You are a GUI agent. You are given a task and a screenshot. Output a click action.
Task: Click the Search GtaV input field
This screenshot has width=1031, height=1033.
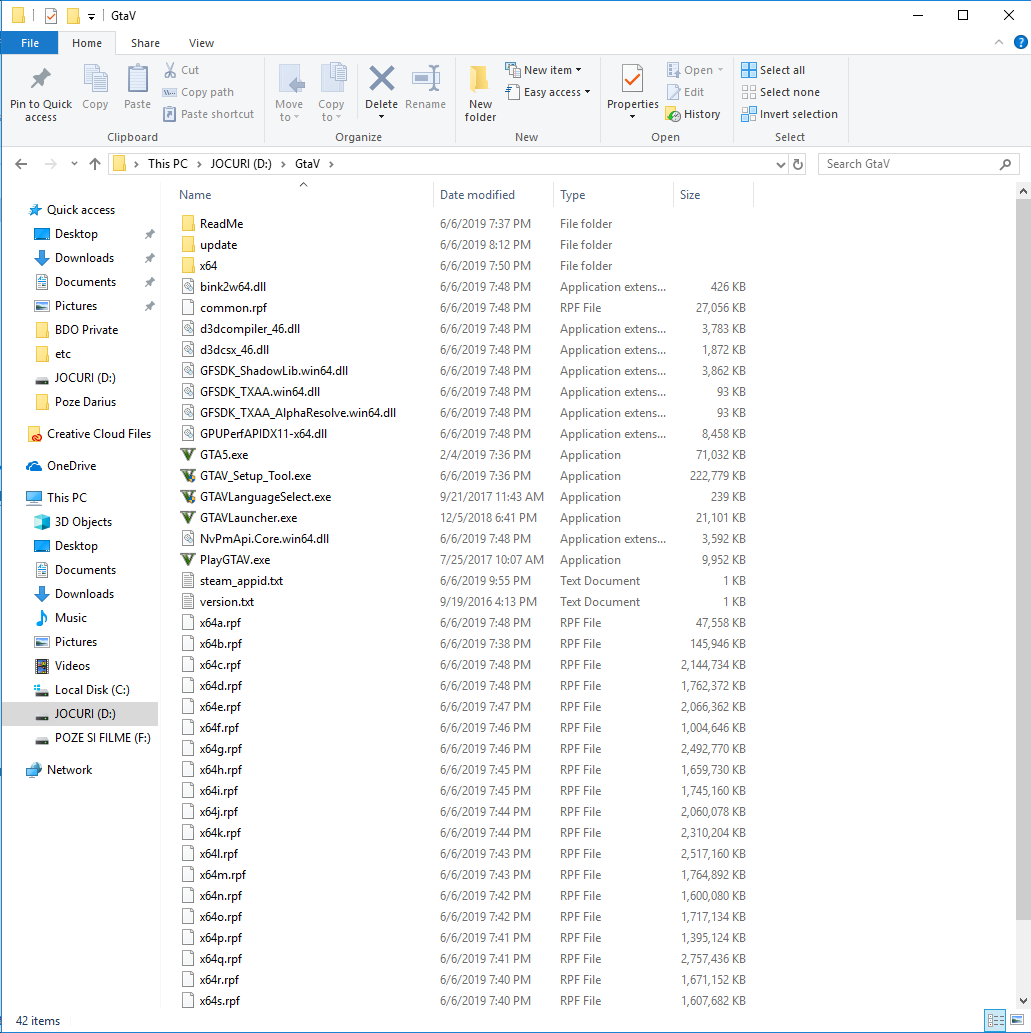908,164
